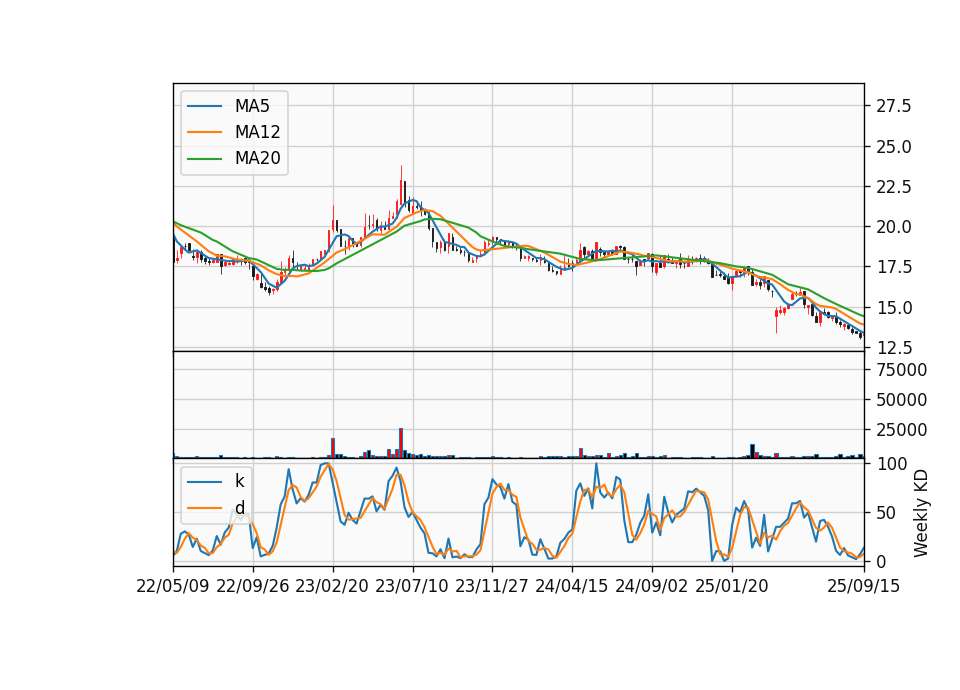Click the 23/07/10 date label
Viewport: 960px width, 690px height.
coord(412,586)
